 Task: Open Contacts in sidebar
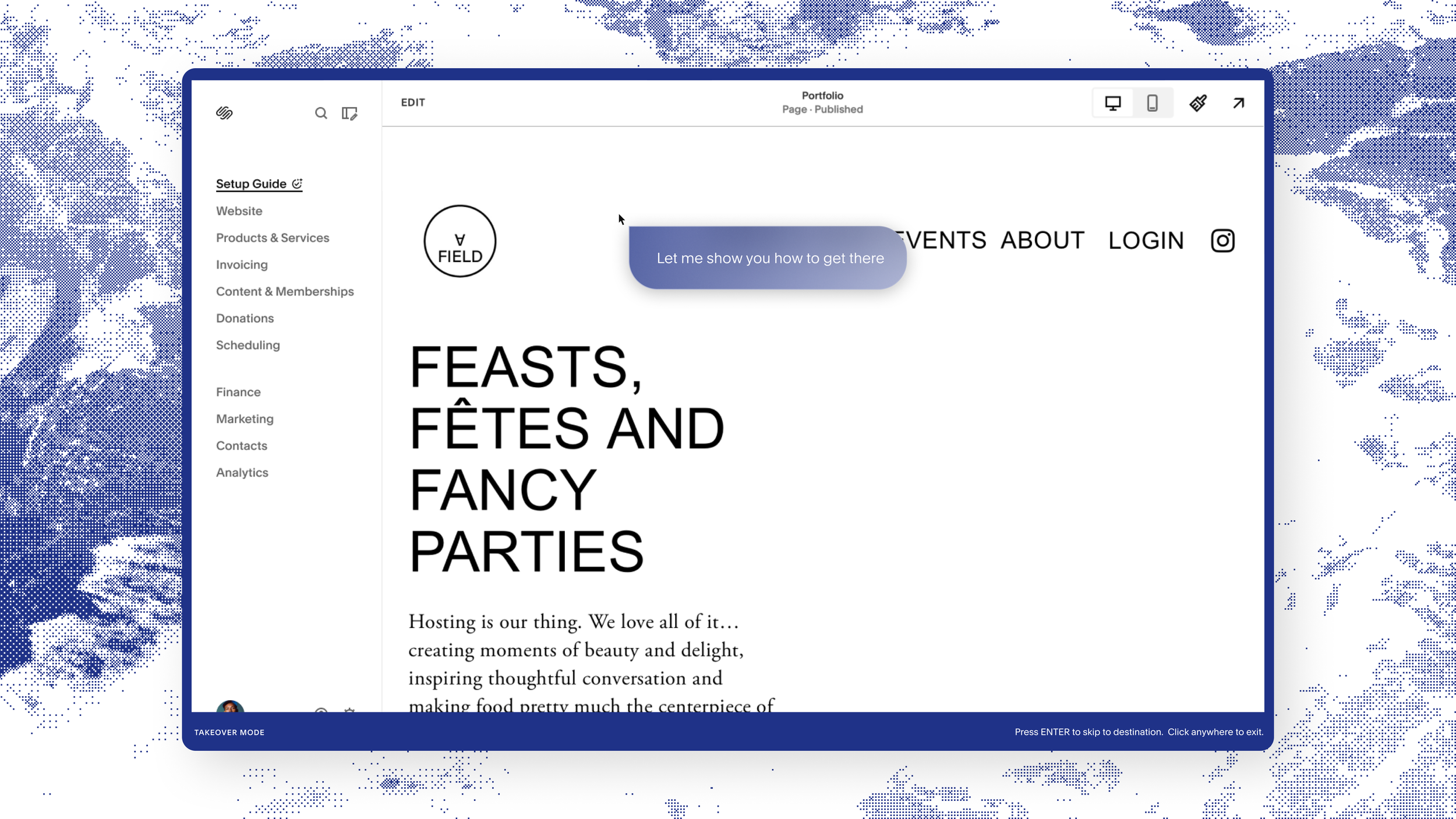tap(242, 446)
